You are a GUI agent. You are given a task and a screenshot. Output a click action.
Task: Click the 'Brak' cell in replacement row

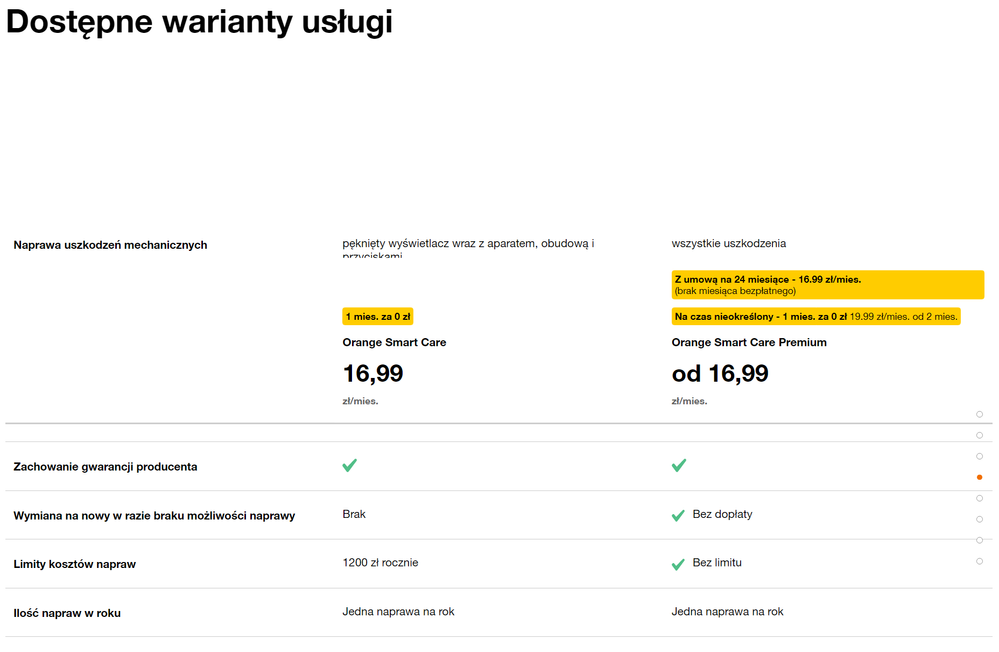[354, 514]
